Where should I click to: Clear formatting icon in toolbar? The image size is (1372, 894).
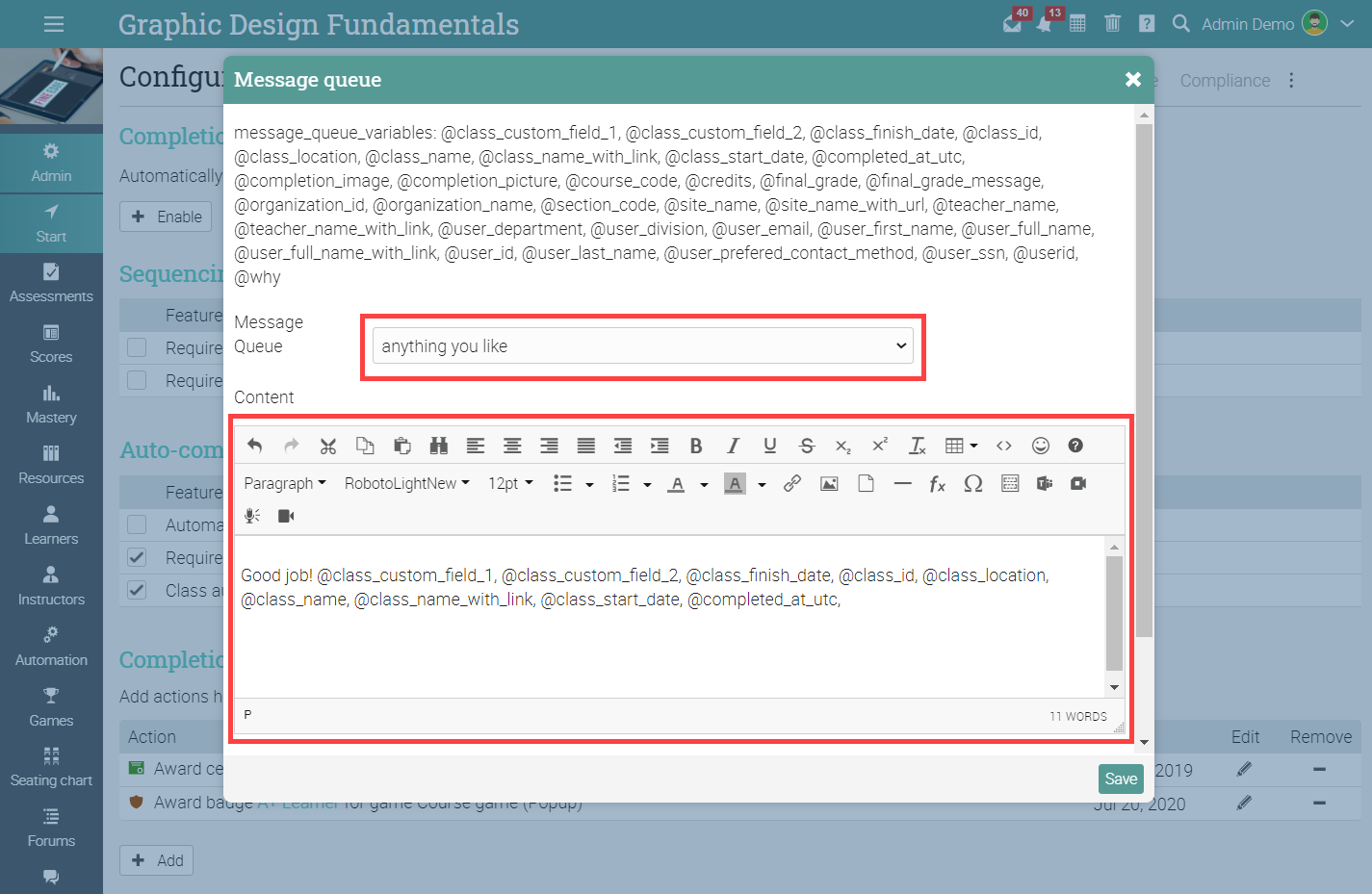click(x=918, y=446)
